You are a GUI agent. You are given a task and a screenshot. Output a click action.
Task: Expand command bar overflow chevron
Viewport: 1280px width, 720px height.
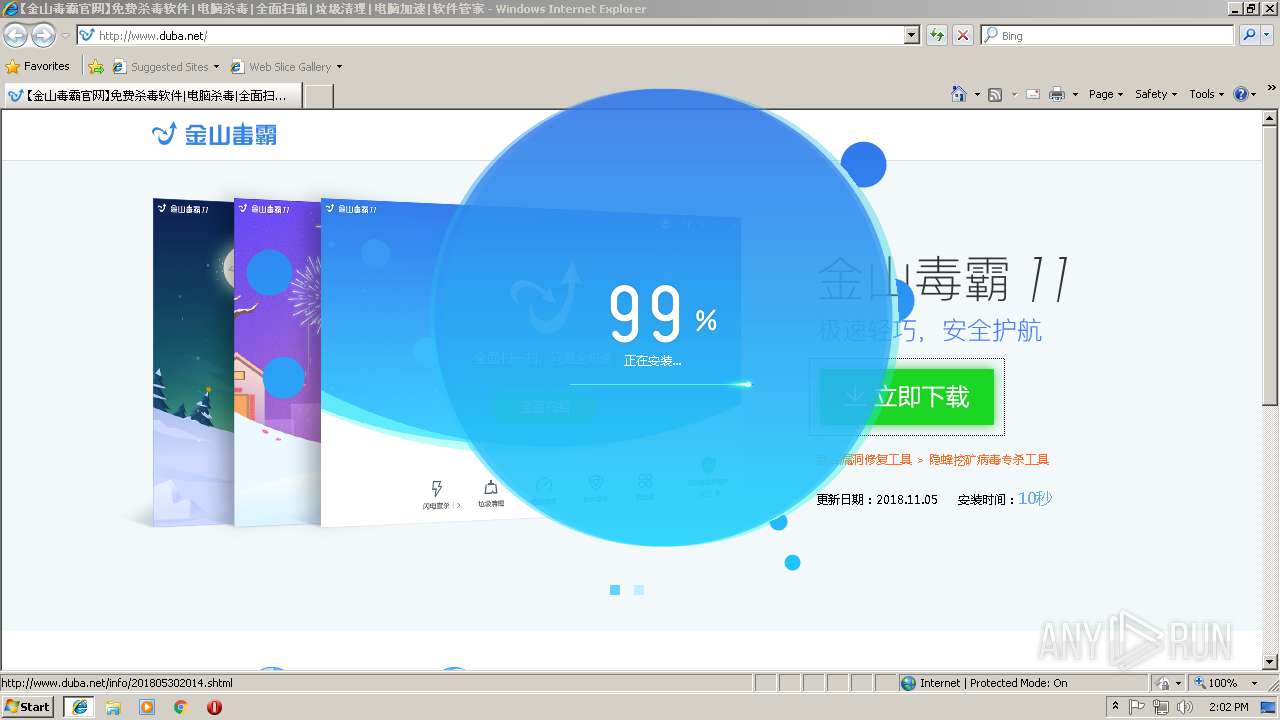[x=1272, y=90]
